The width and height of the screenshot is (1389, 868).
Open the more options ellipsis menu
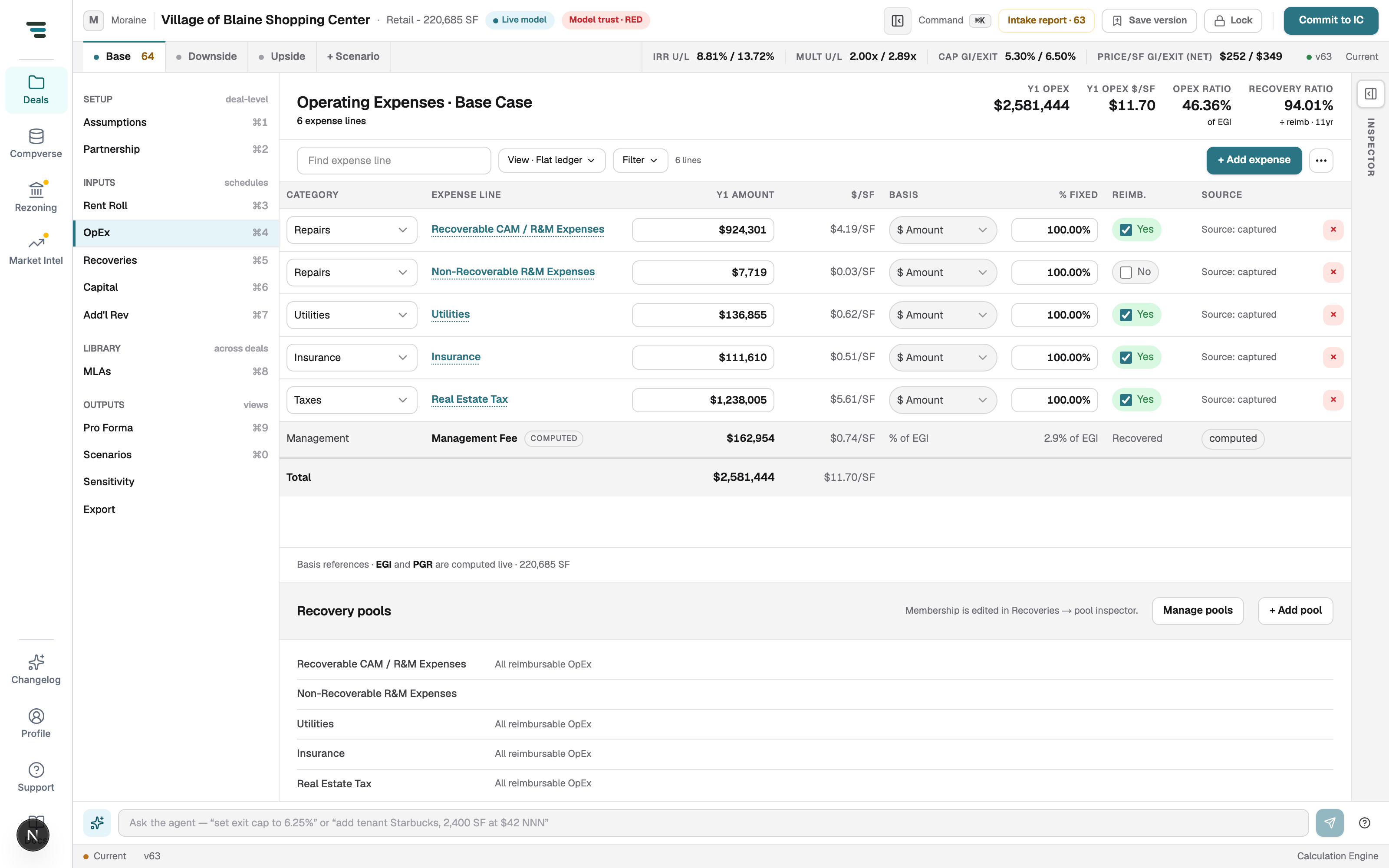[x=1321, y=160]
